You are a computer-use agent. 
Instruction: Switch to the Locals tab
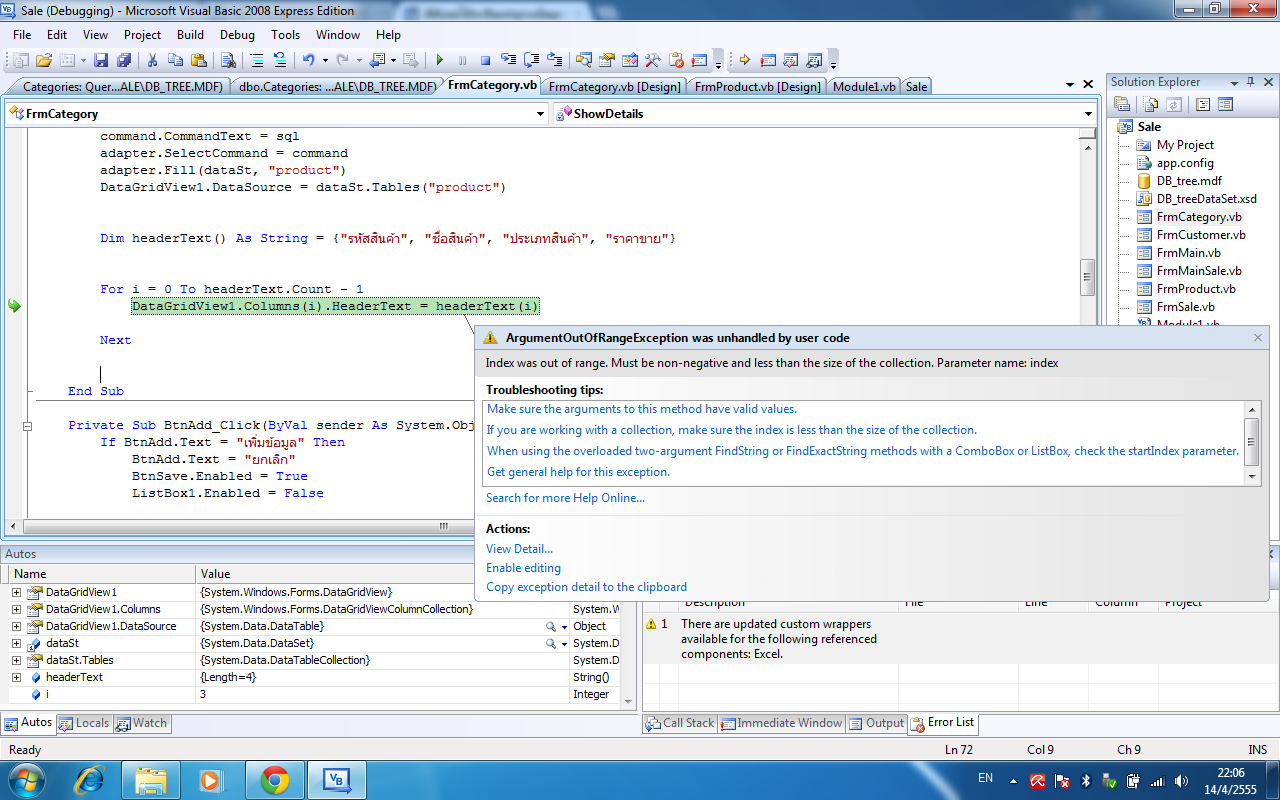84,723
